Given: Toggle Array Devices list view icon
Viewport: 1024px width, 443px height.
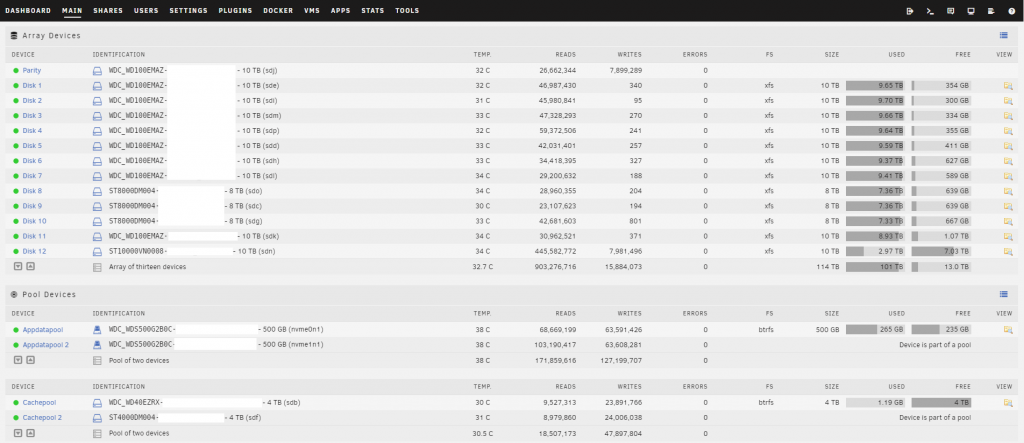Looking at the screenshot, I should click(1003, 35).
